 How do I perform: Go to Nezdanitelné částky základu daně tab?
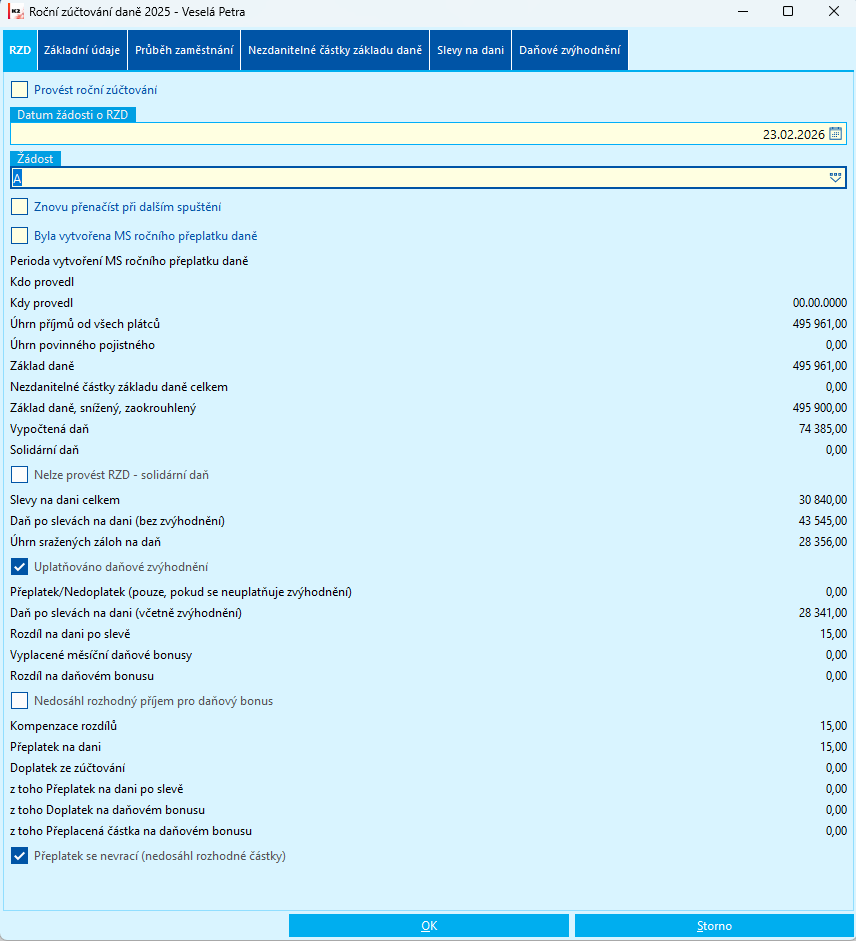pyautogui.click(x=335, y=50)
